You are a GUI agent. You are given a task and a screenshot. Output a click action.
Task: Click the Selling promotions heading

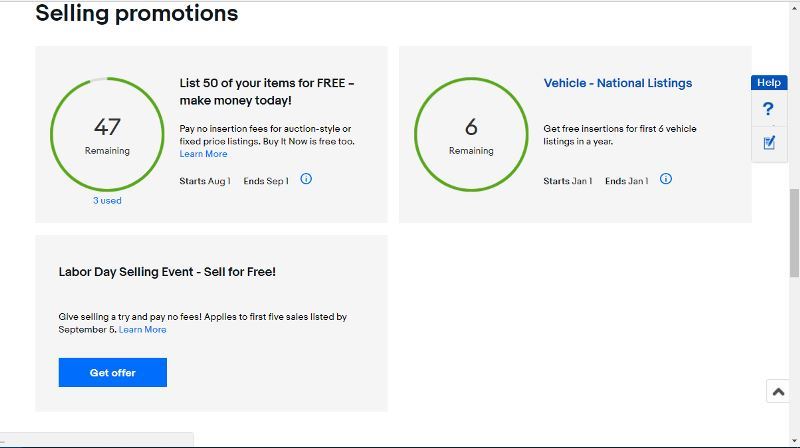pyautogui.click(x=137, y=13)
